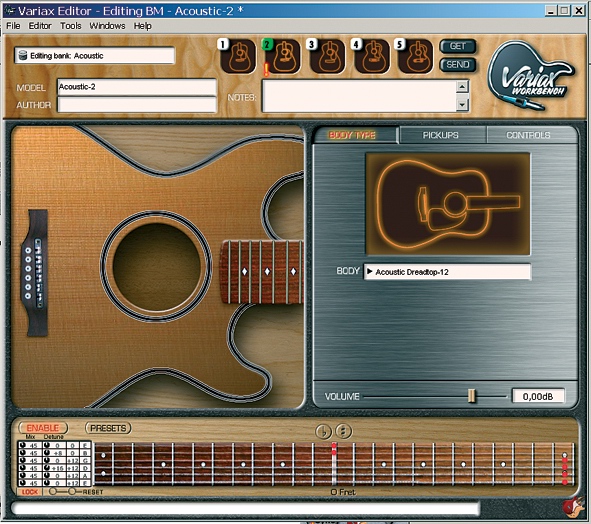Select guitar model slot 5
Image resolution: width=591 pixels, height=524 pixels.
point(415,56)
